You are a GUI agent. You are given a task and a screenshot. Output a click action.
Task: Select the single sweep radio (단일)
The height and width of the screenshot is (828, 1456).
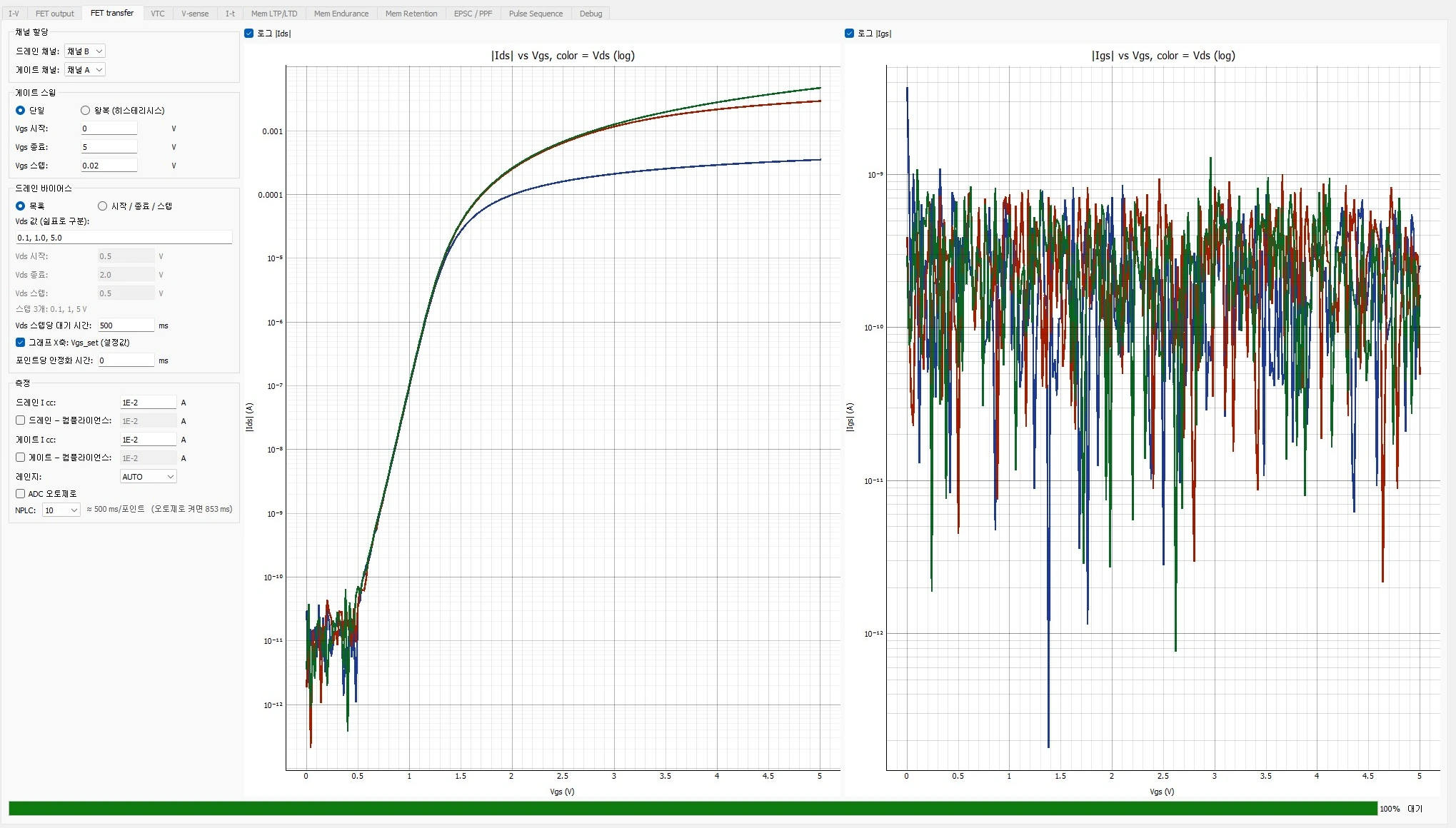coord(30,111)
